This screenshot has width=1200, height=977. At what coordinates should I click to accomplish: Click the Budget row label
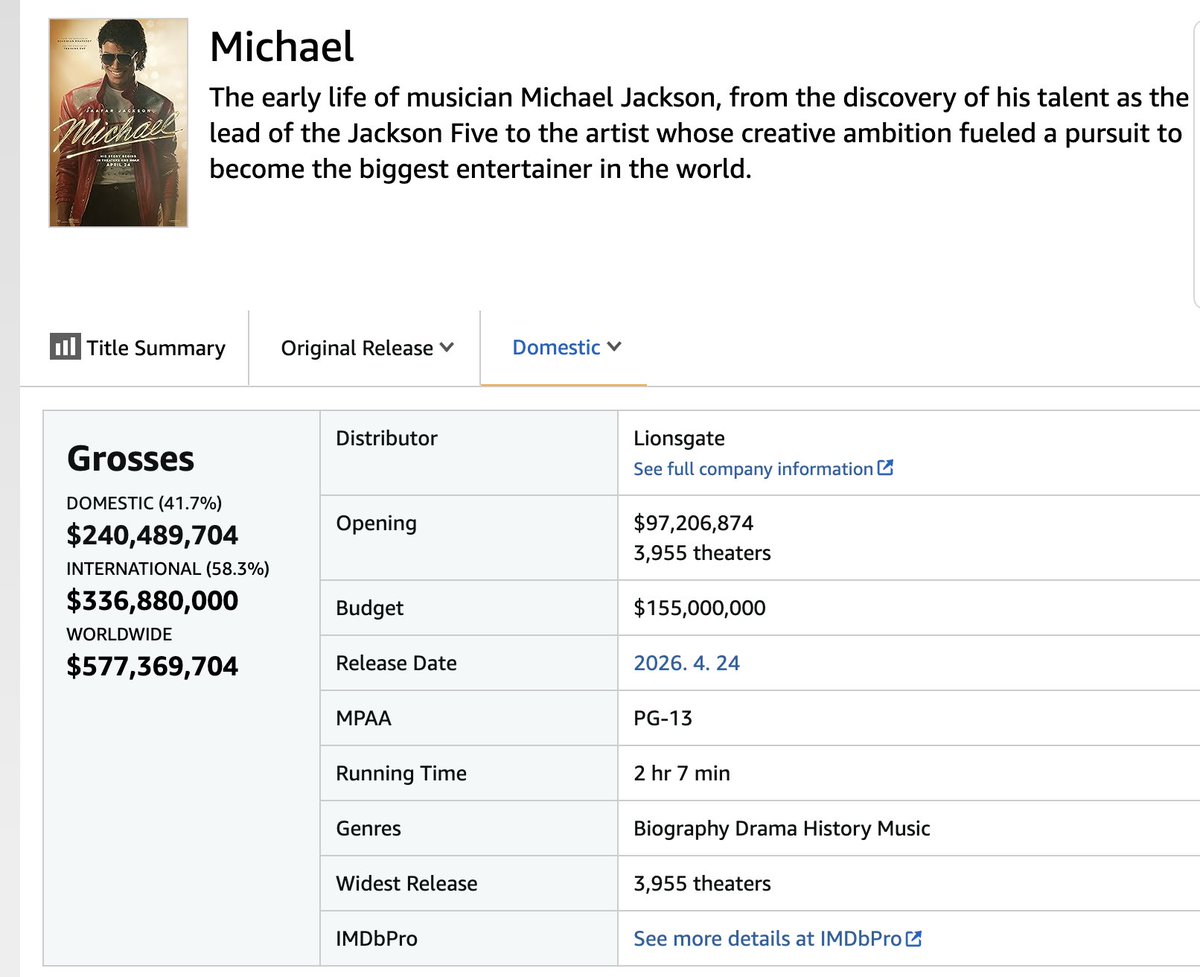coord(370,608)
